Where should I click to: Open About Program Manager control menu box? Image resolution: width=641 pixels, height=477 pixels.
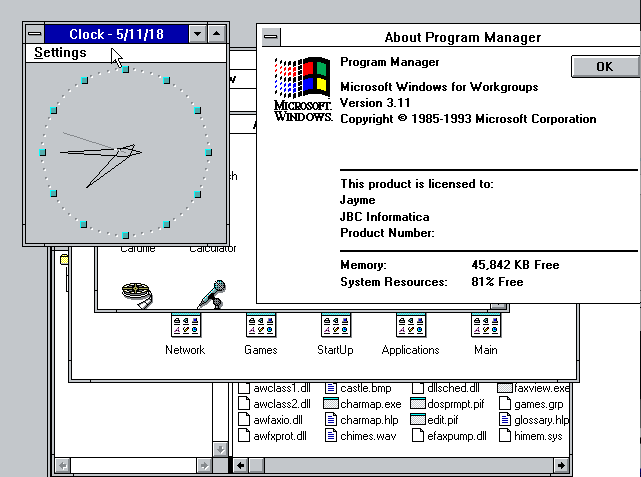point(271,38)
